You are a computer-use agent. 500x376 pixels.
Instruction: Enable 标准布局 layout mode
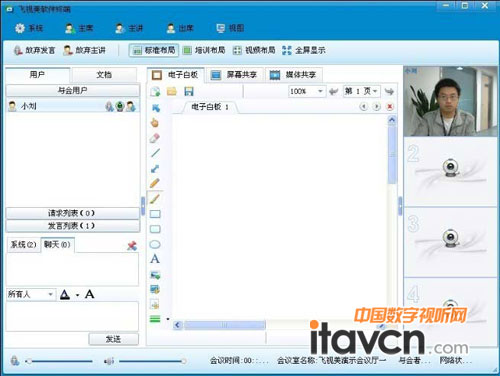pyautogui.click(x=154, y=50)
